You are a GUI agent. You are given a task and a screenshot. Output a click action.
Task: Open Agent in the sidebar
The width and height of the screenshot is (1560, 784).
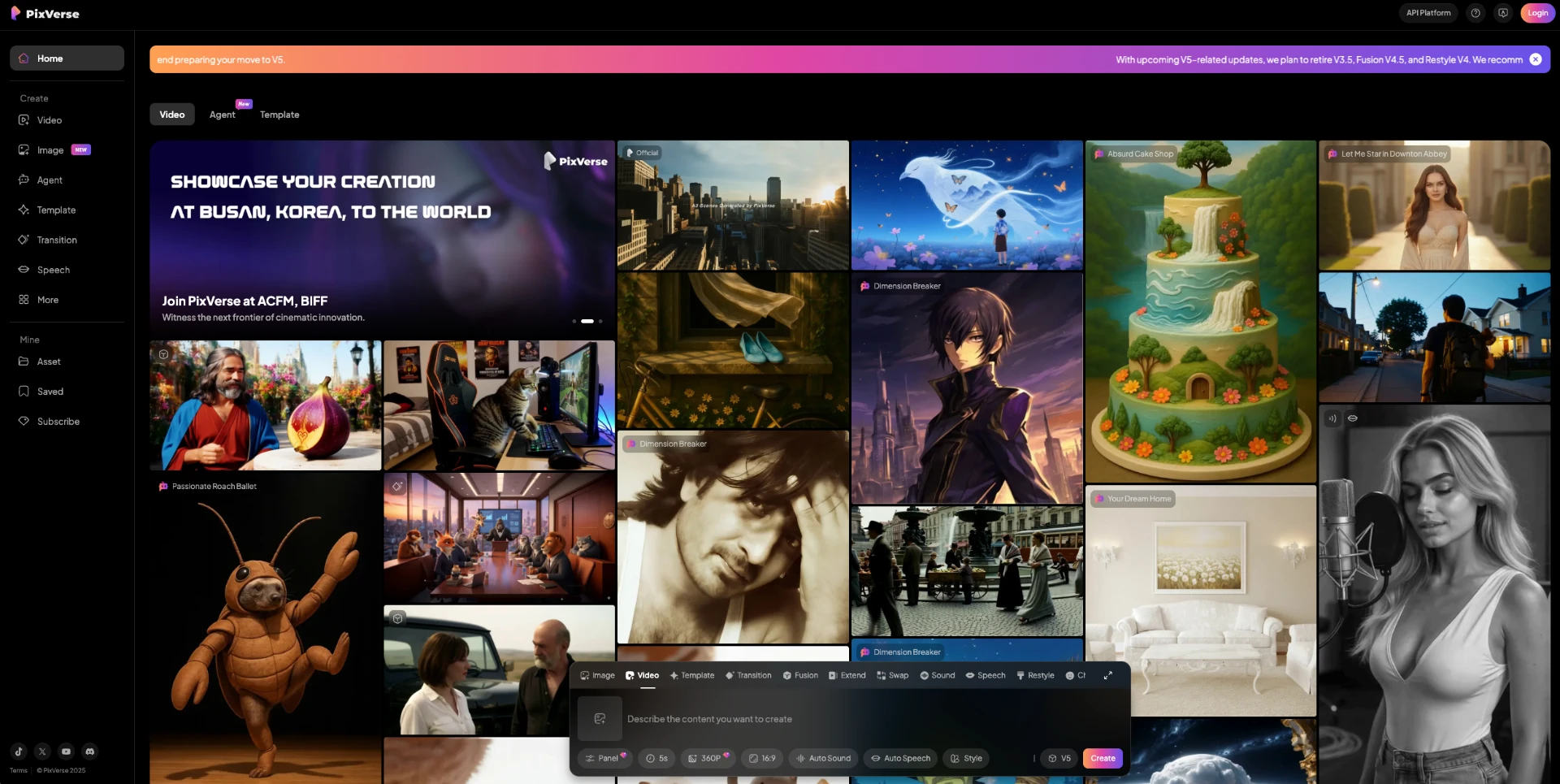tap(67, 180)
